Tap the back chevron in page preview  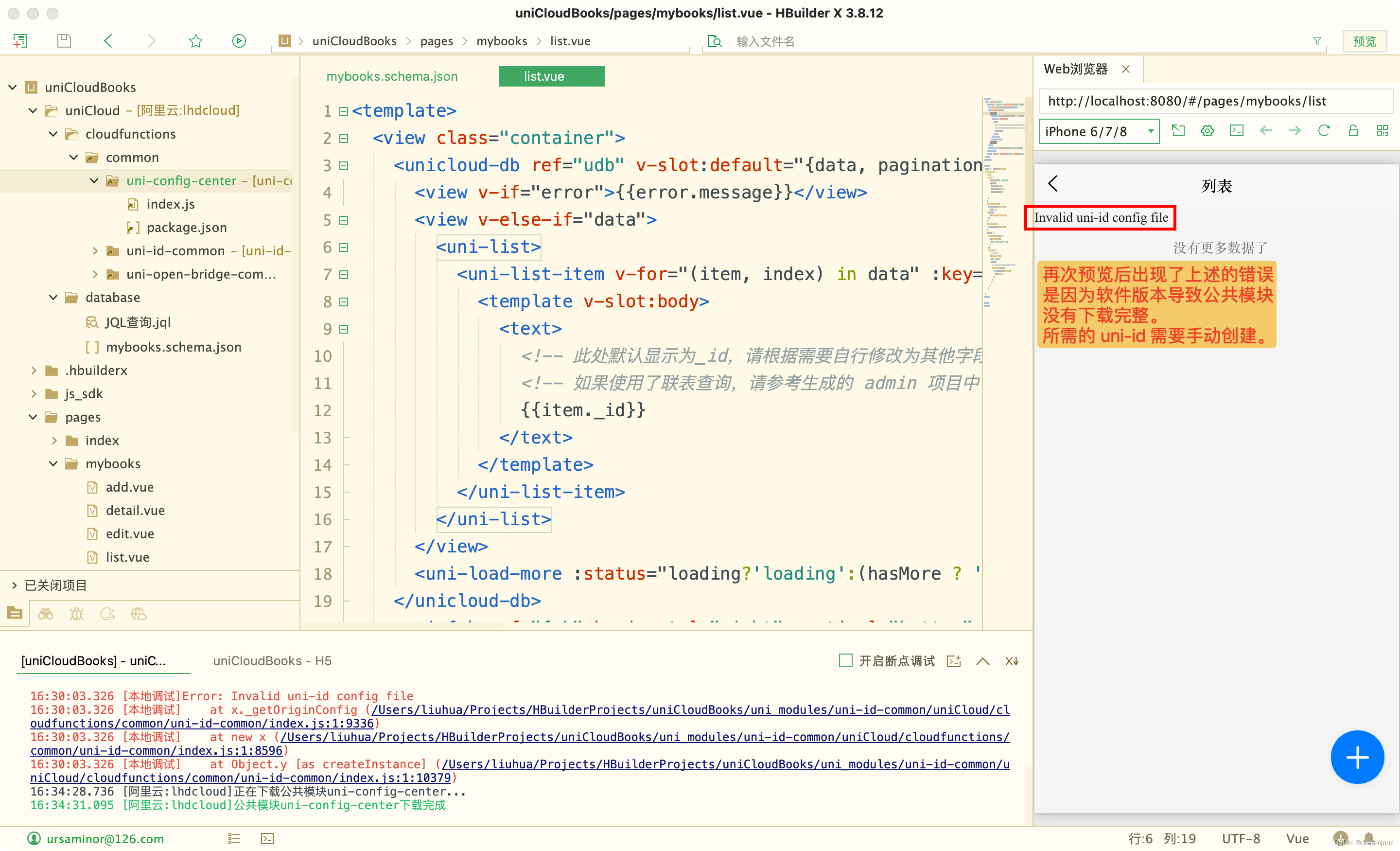coord(1053,184)
